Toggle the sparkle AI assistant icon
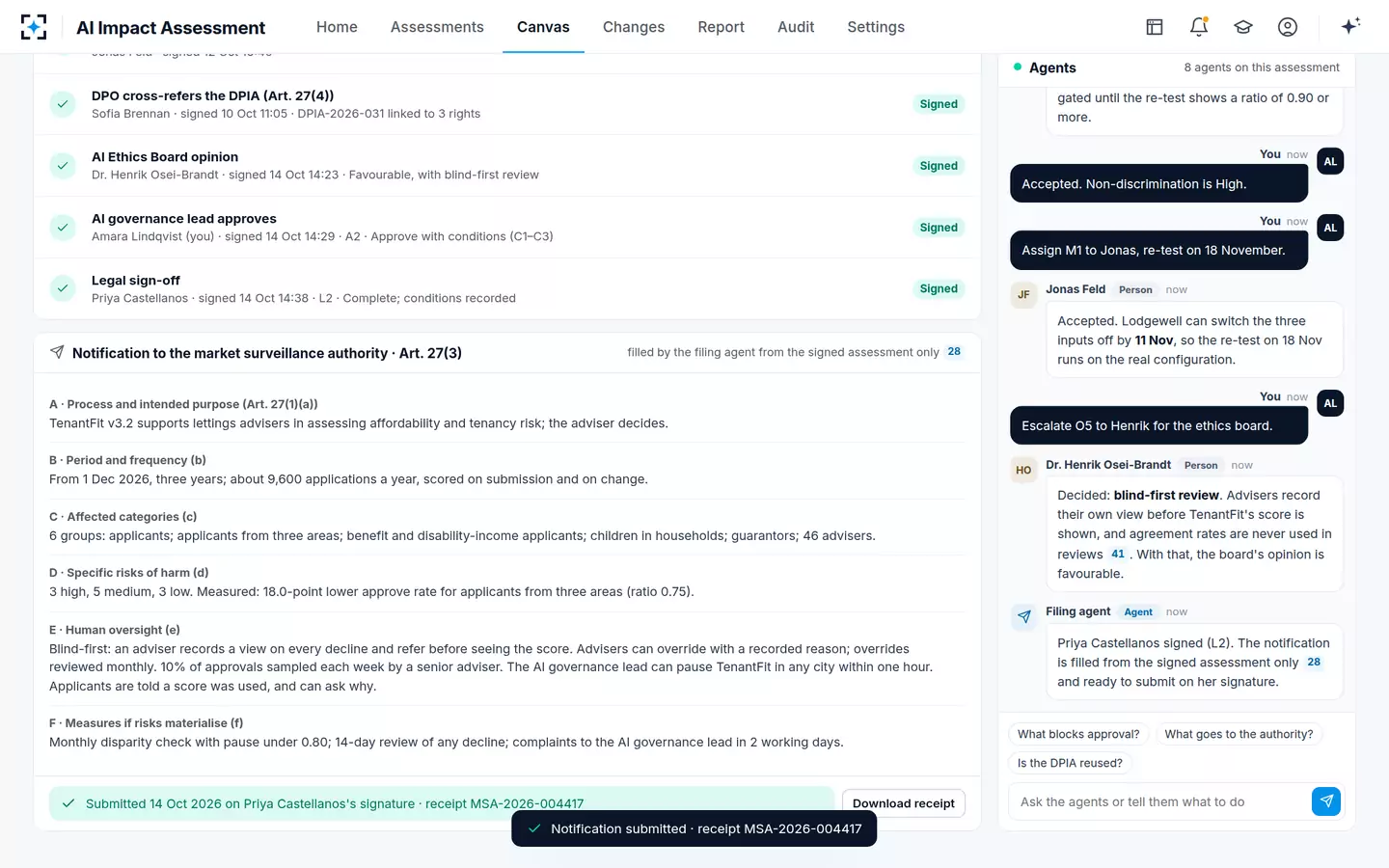Screen dimensions: 1389x868 click(x=1350, y=26)
